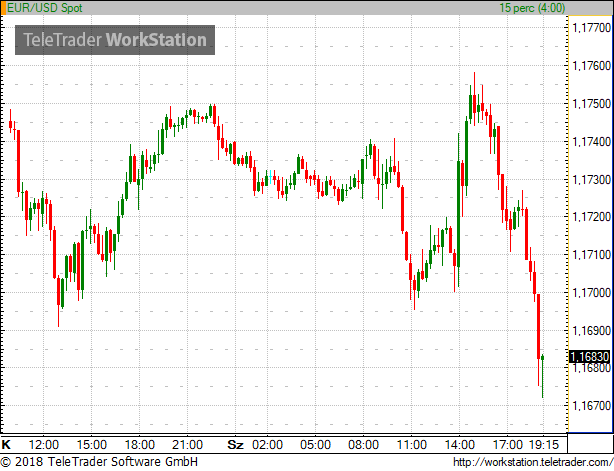Click the 17:00 time axis label
This screenshot has width=614, height=471.
point(507,445)
